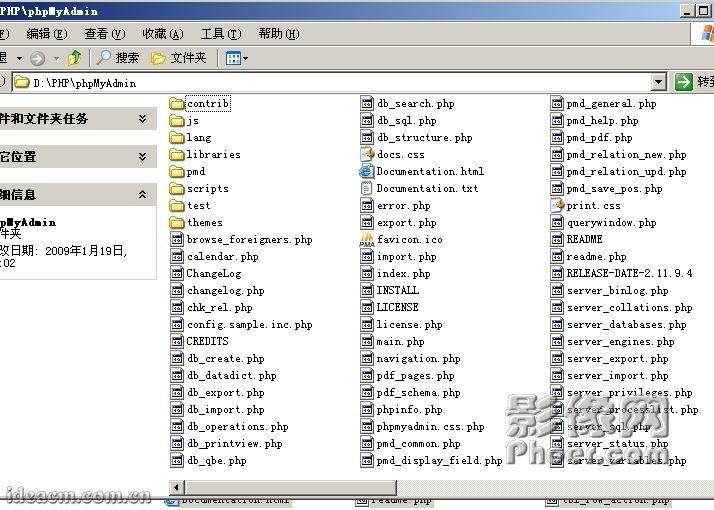Click the horizontal scrollbar thumb

[290, 488]
